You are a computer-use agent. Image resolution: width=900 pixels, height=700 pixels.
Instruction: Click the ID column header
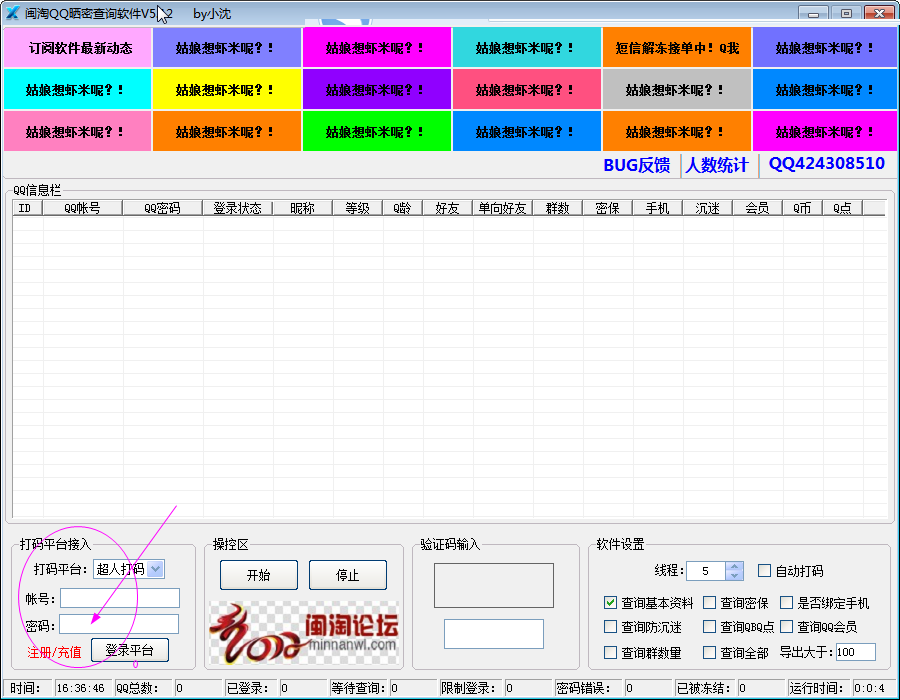[28, 208]
